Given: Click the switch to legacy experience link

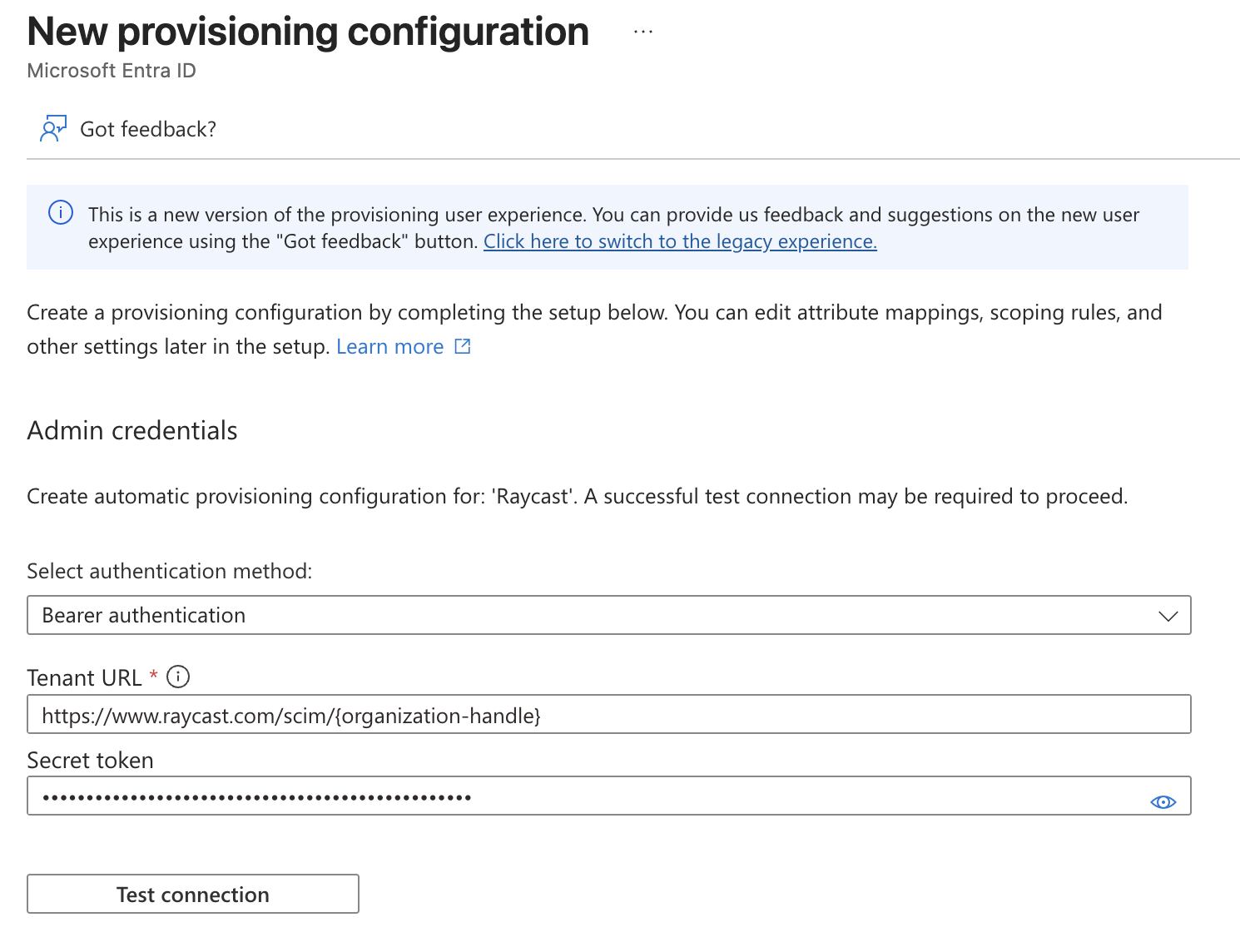Looking at the screenshot, I should 680,241.
